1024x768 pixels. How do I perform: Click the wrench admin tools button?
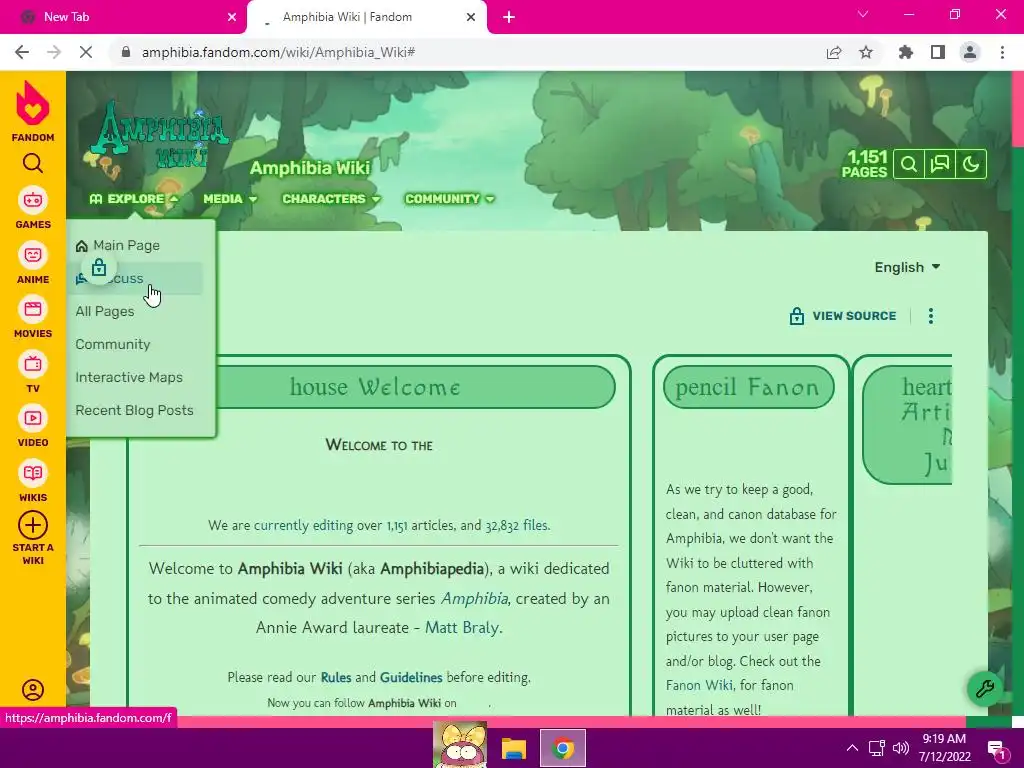coord(984,688)
